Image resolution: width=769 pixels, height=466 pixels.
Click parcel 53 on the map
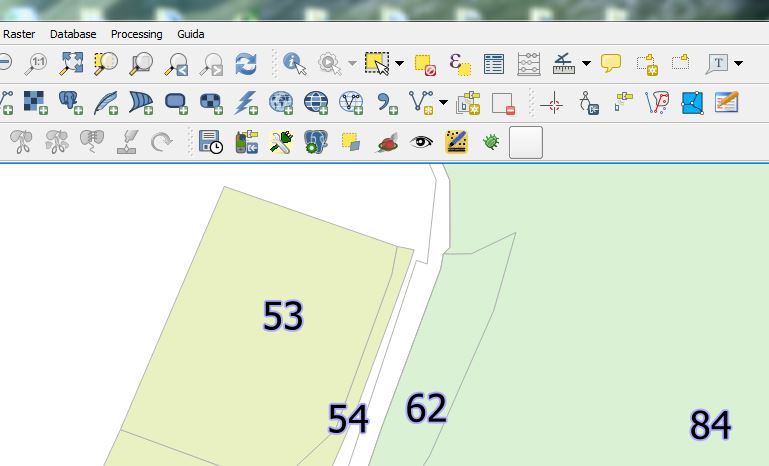(282, 316)
